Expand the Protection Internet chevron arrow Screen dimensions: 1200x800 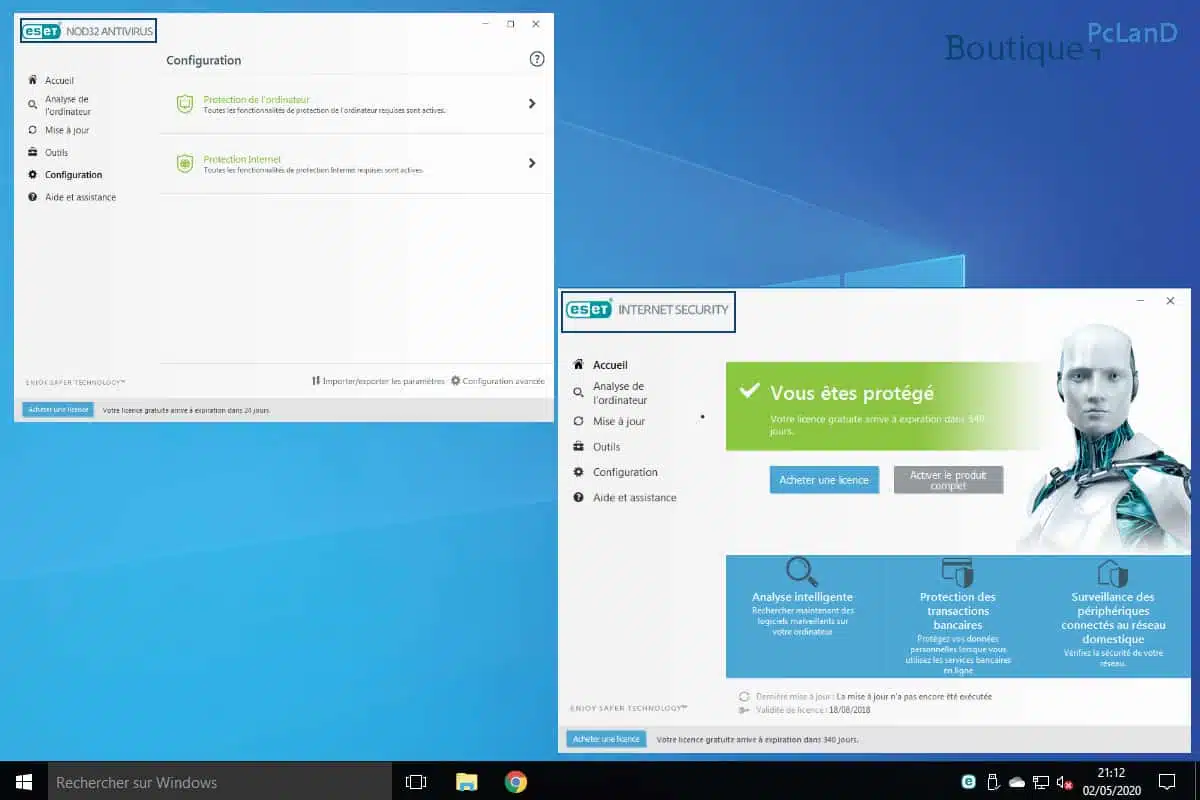pyautogui.click(x=532, y=163)
